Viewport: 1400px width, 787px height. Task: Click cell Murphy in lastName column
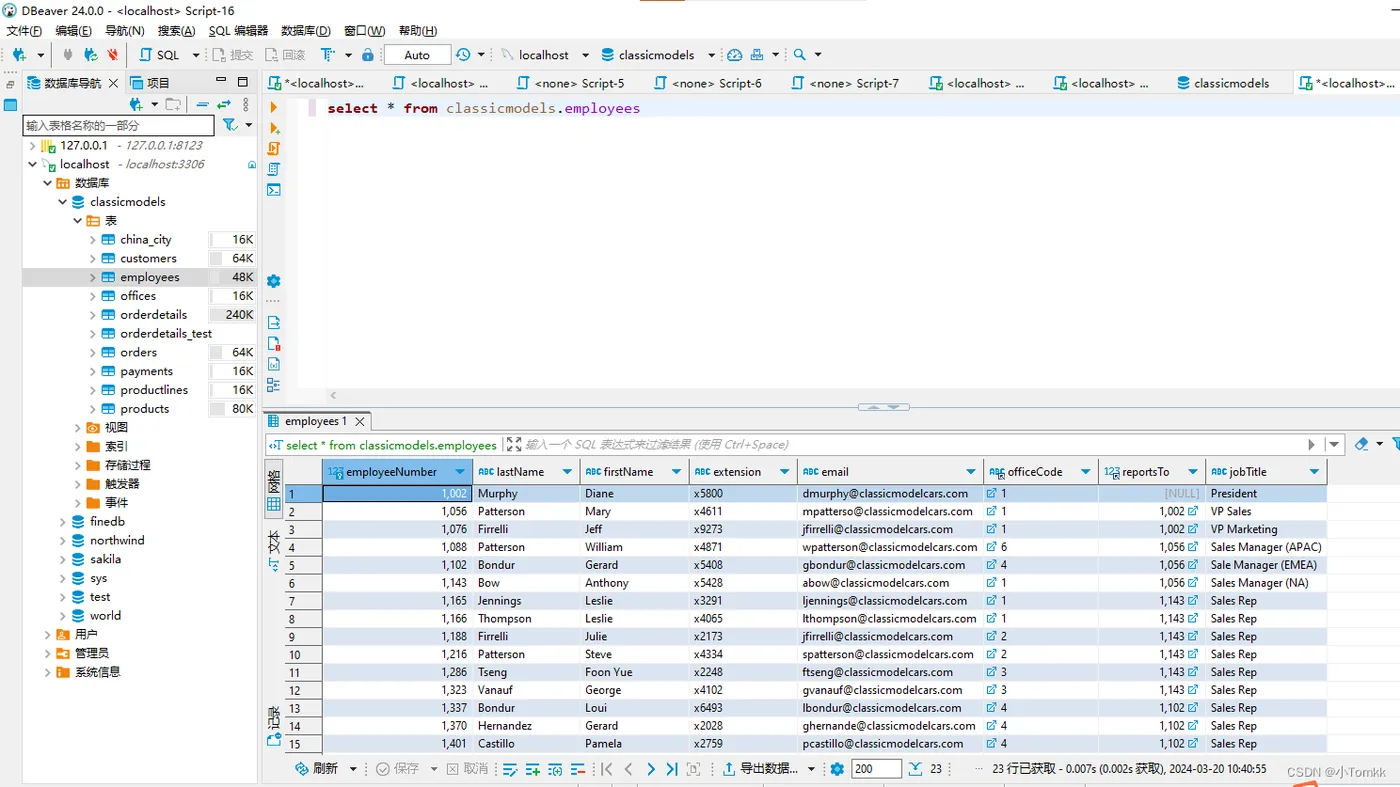(x=526, y=493)
